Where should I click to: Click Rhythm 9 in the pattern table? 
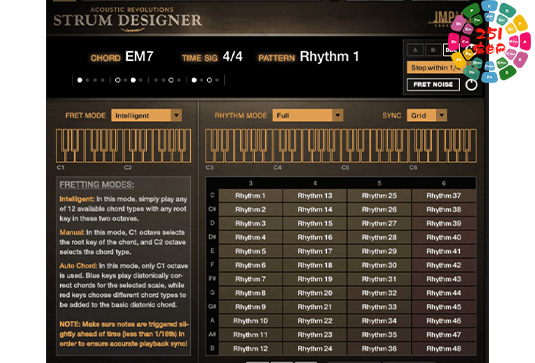[250, 307]
